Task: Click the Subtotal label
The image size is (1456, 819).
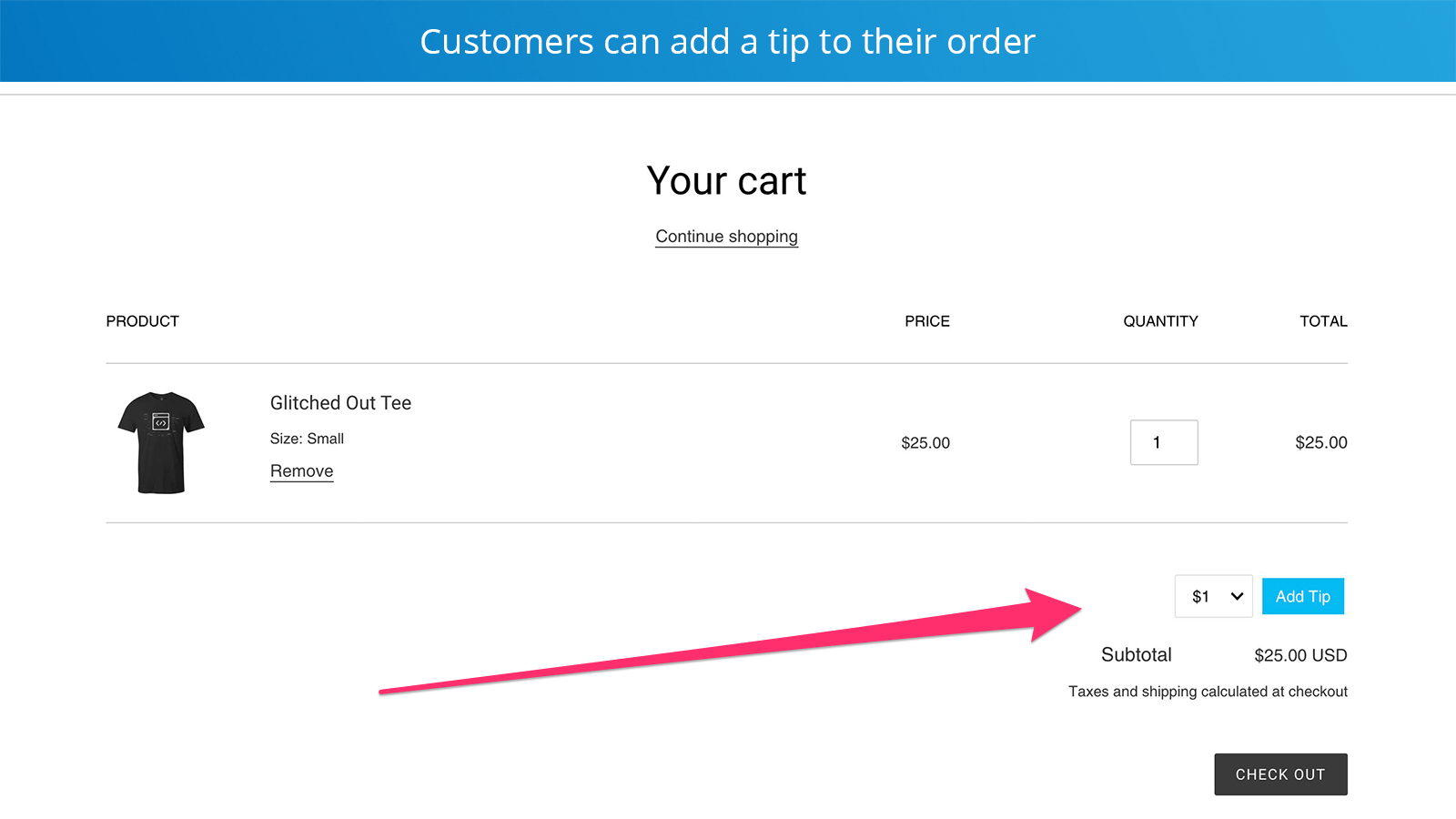Action: click(x=1136, y=654)
